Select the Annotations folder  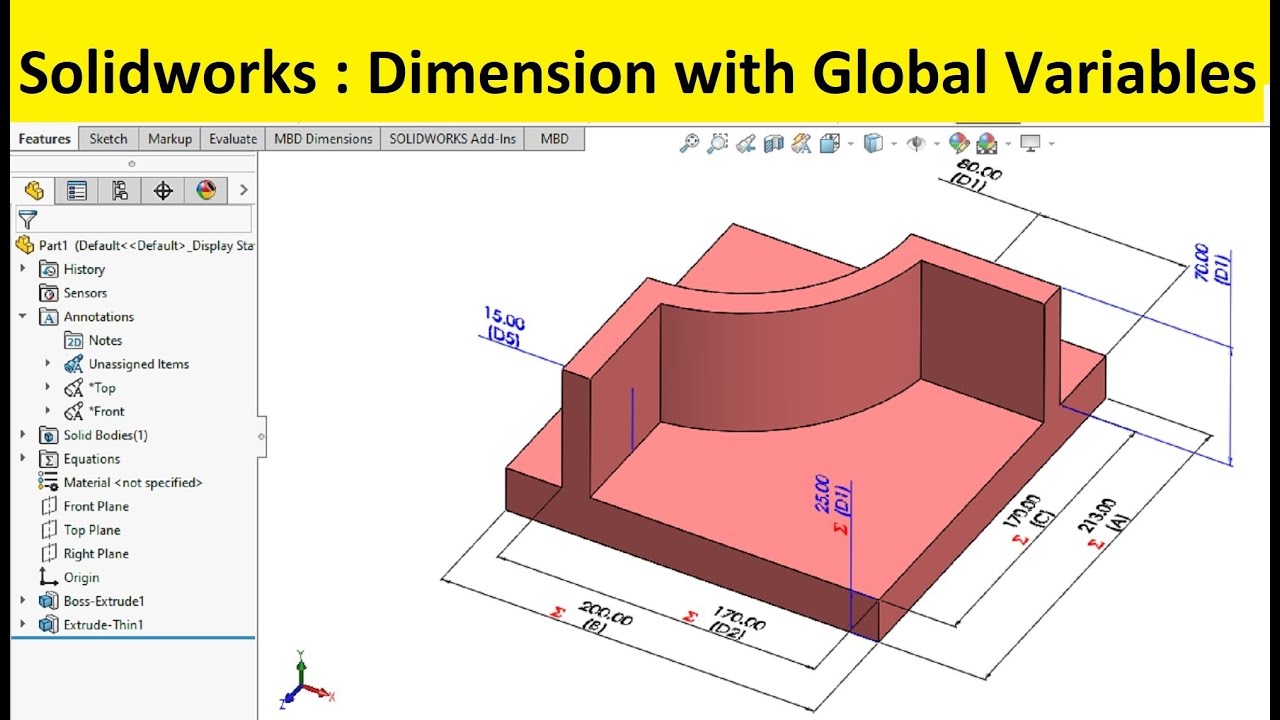(x=86, y=317)
